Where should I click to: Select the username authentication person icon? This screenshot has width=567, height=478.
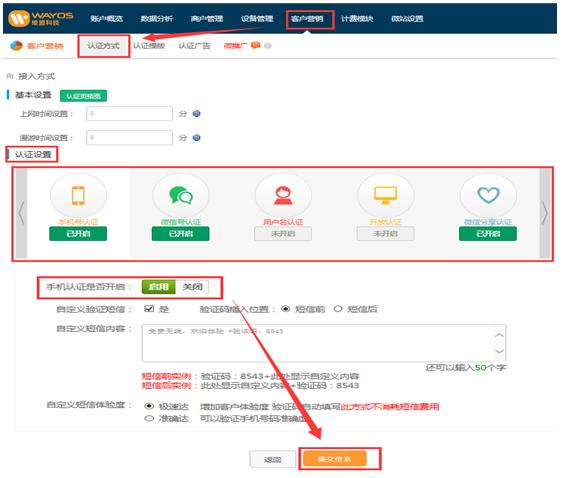pyautogui.click(x=283, y=196)
